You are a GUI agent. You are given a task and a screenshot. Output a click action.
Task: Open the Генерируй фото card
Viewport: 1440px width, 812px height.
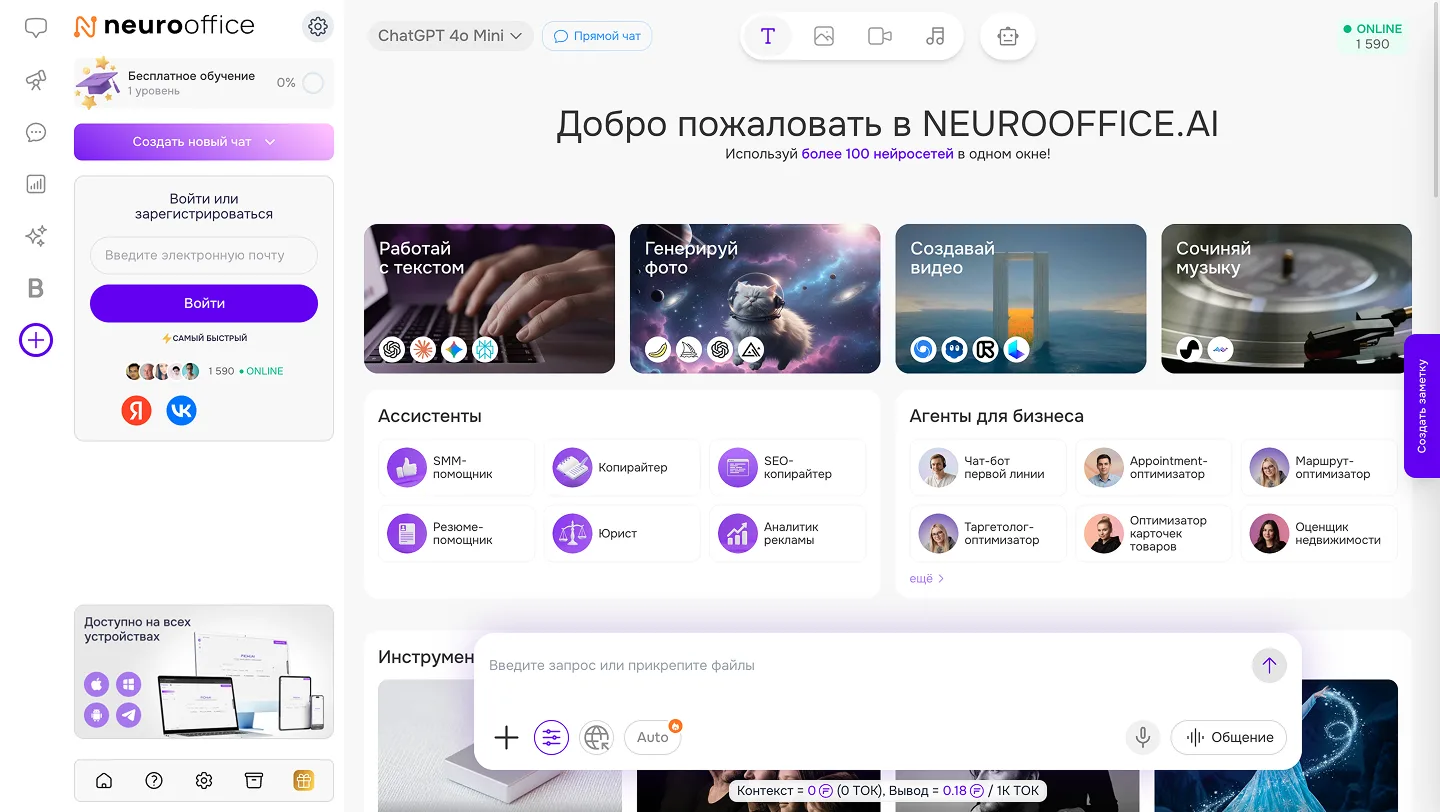click(x=755, y=298)
